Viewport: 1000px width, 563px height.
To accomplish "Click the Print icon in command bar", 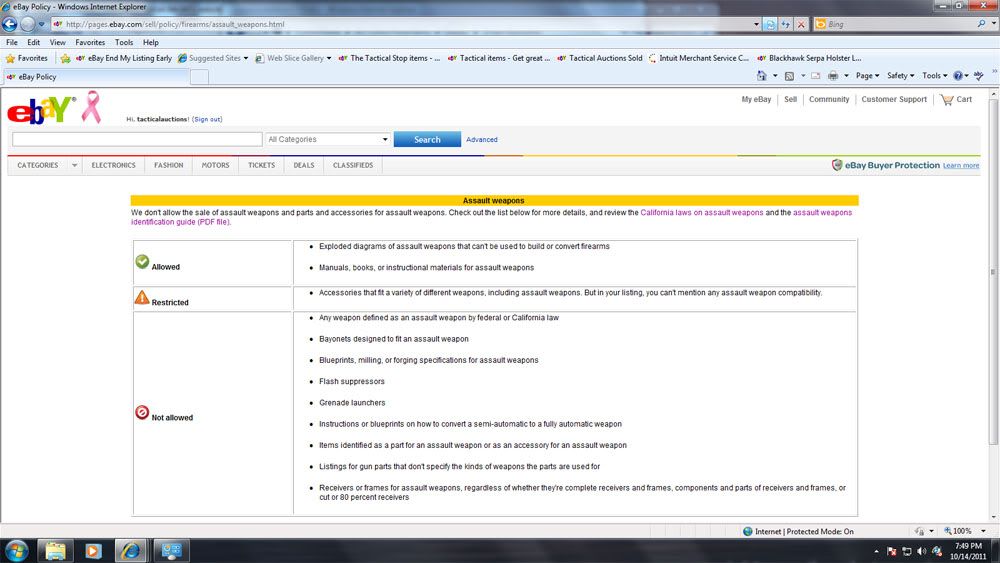I will click(x=832, y=76).
